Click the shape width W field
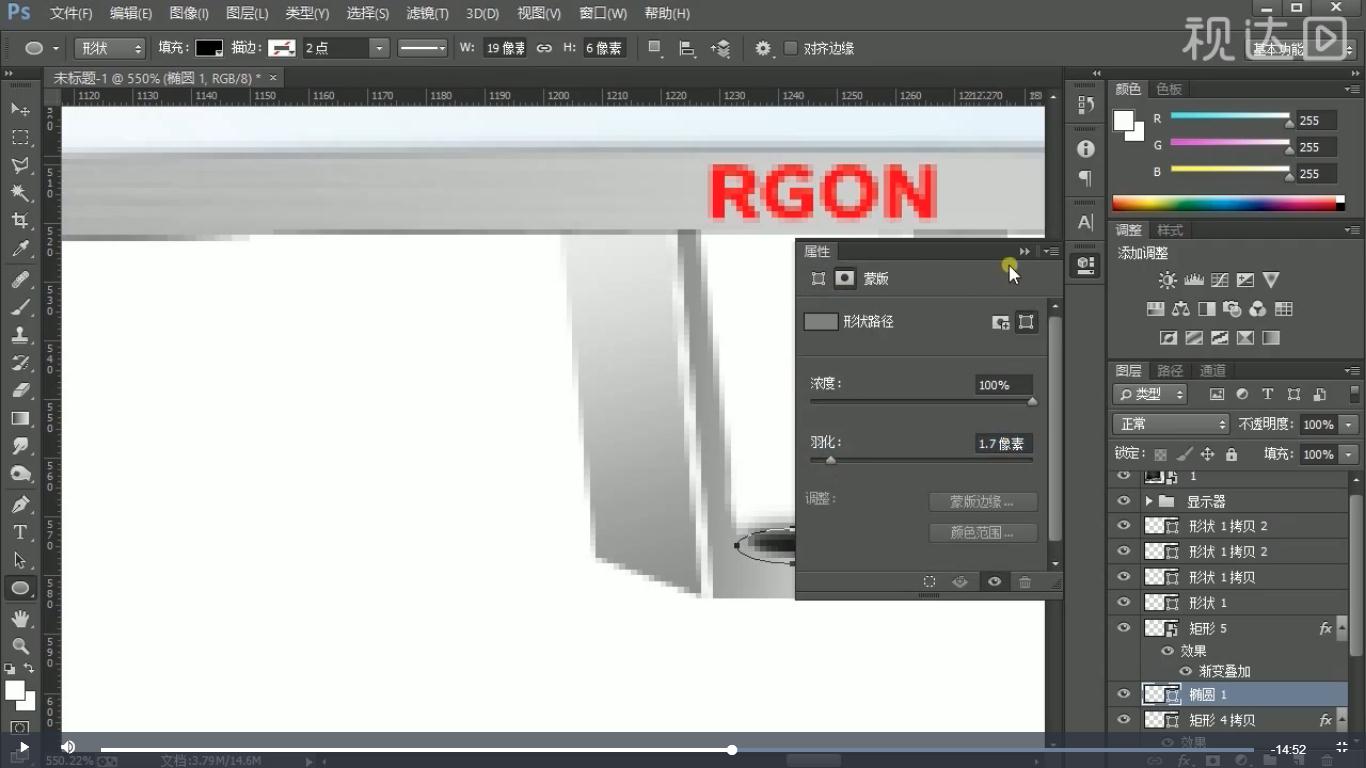1366x768 pixels. 505,48
